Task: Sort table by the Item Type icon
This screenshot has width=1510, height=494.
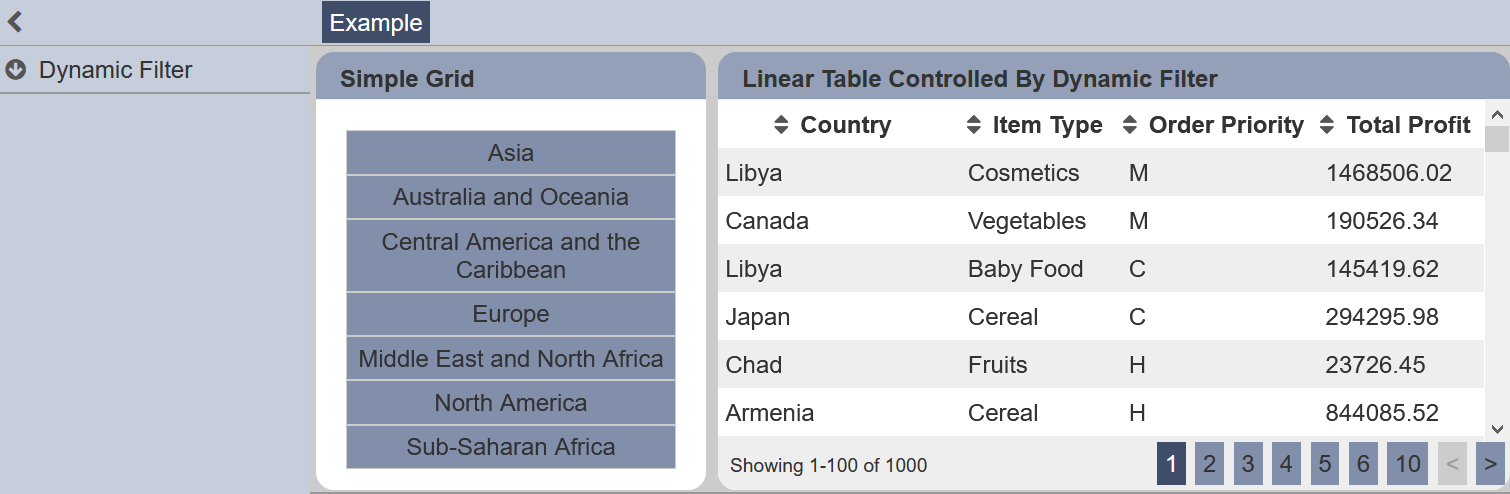Action: click(974, 125)
